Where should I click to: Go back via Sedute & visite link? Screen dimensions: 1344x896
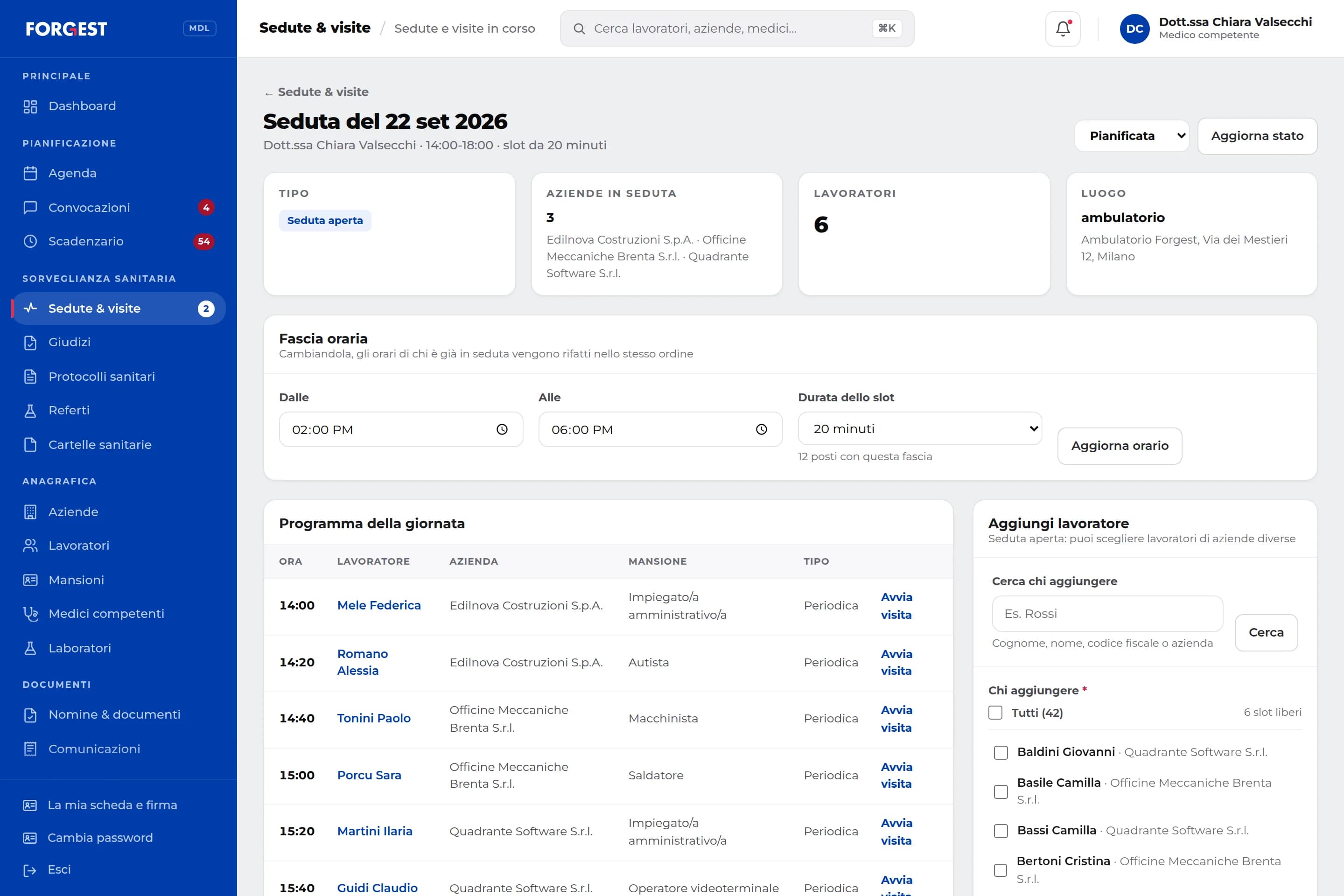click(316, 92)
